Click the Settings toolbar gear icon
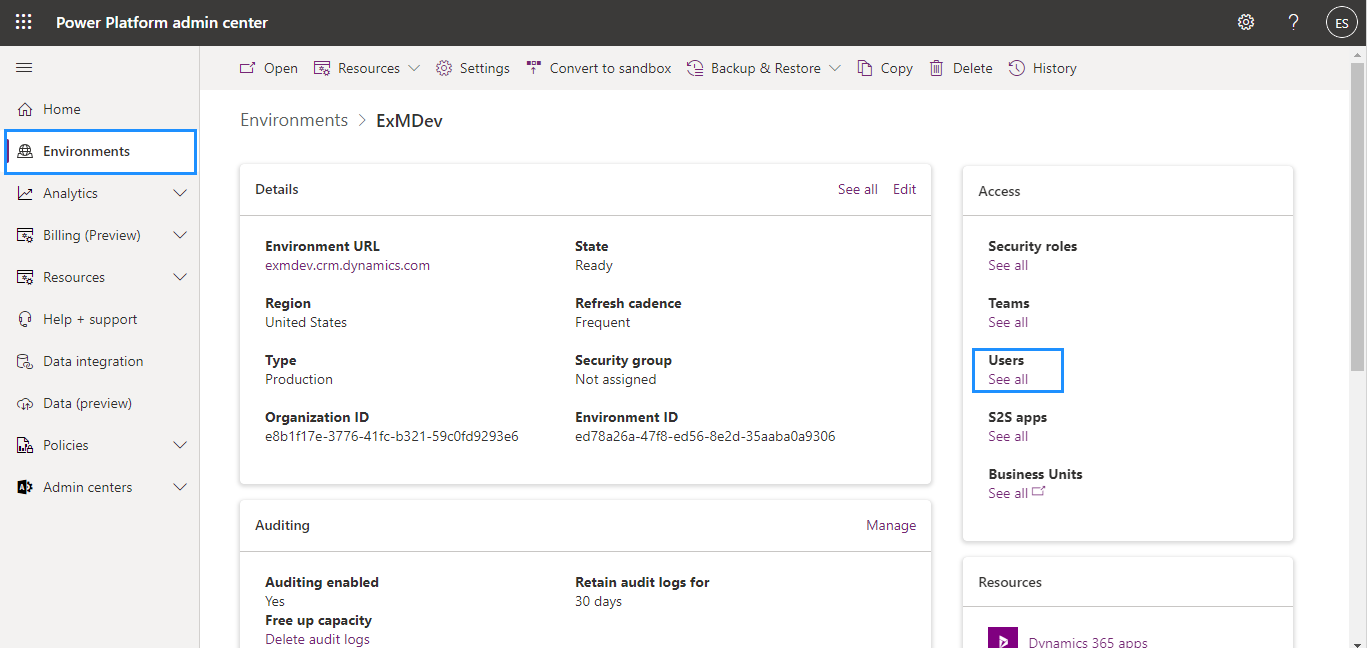Image resolution: width=1367 pixels, height=648 pixels. (x=444, y=68)
